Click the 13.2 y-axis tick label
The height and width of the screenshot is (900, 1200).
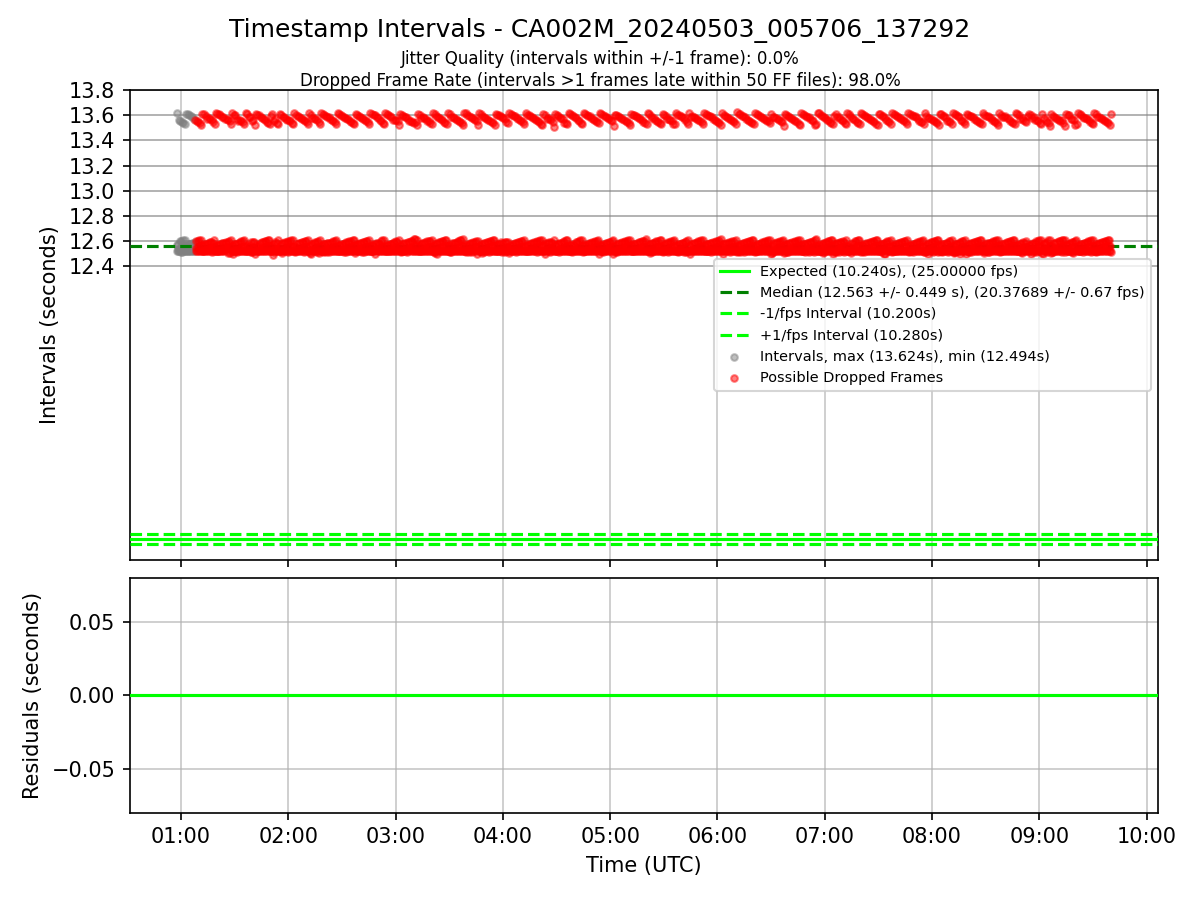93,166
